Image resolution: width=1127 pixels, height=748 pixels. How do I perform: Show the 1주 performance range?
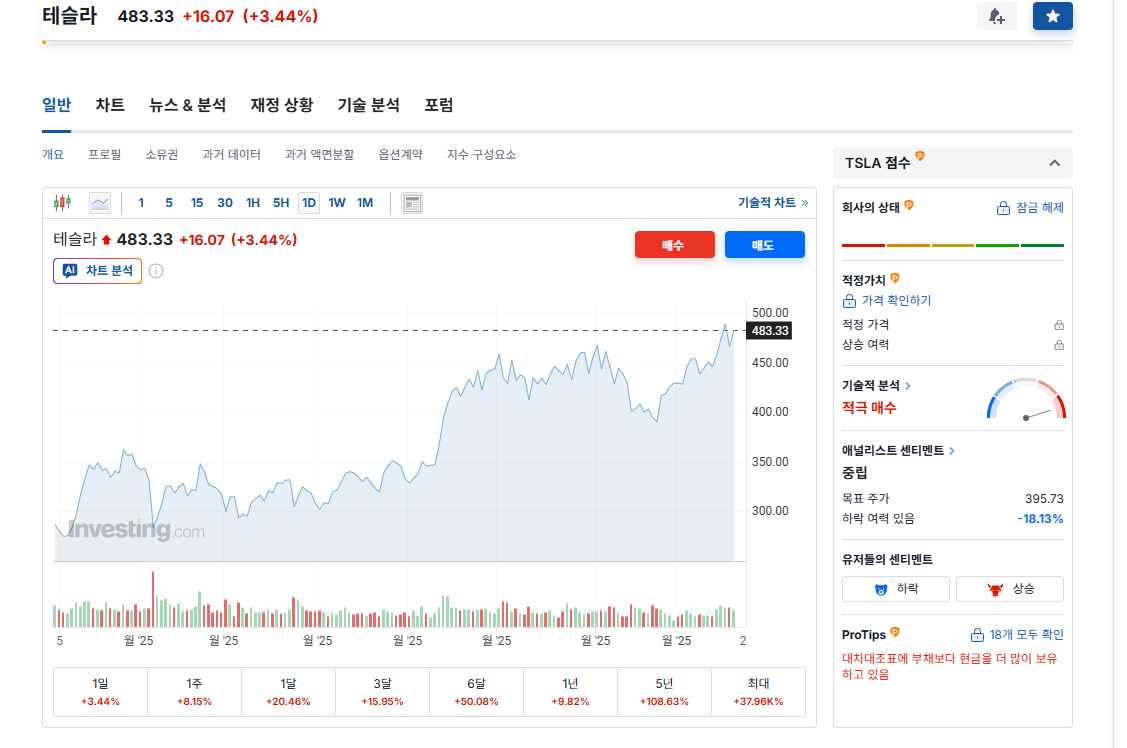[194, 692]
